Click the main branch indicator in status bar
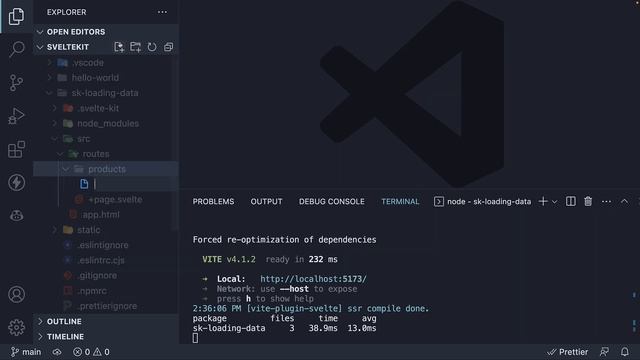The image size is (640, 360). tap(26, 352)
